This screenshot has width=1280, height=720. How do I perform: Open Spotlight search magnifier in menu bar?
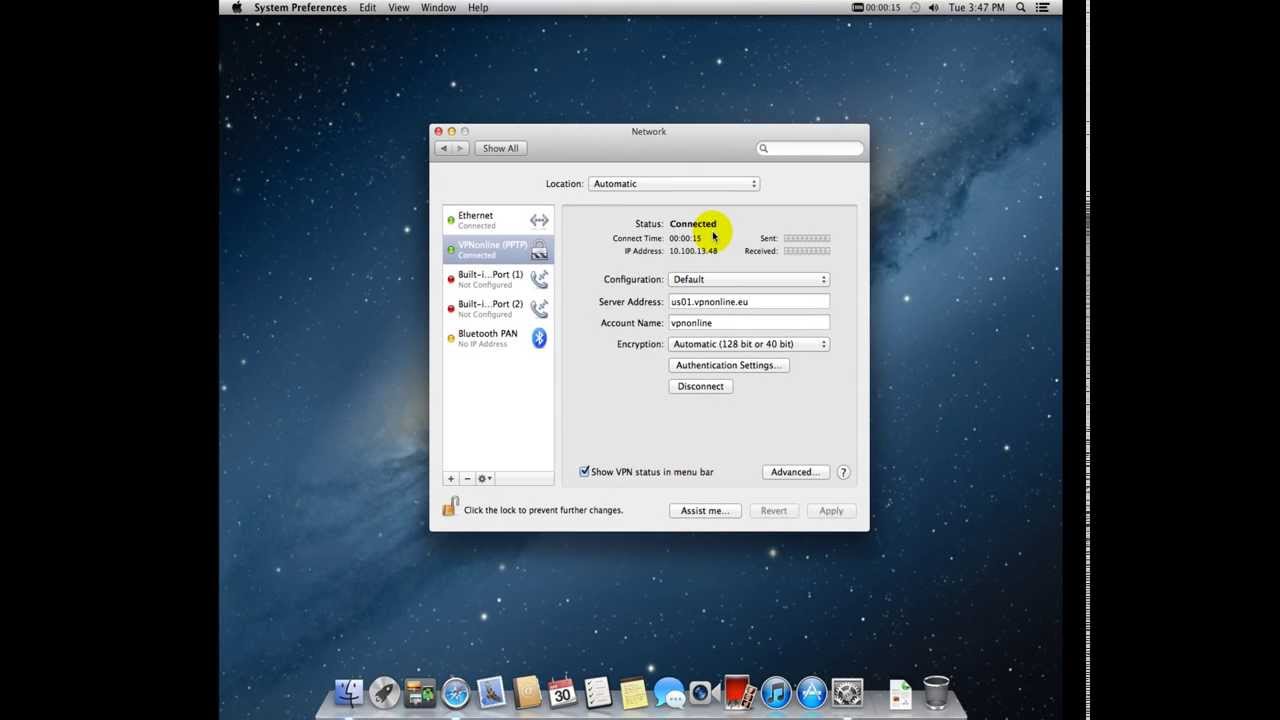coord(1021,7)
